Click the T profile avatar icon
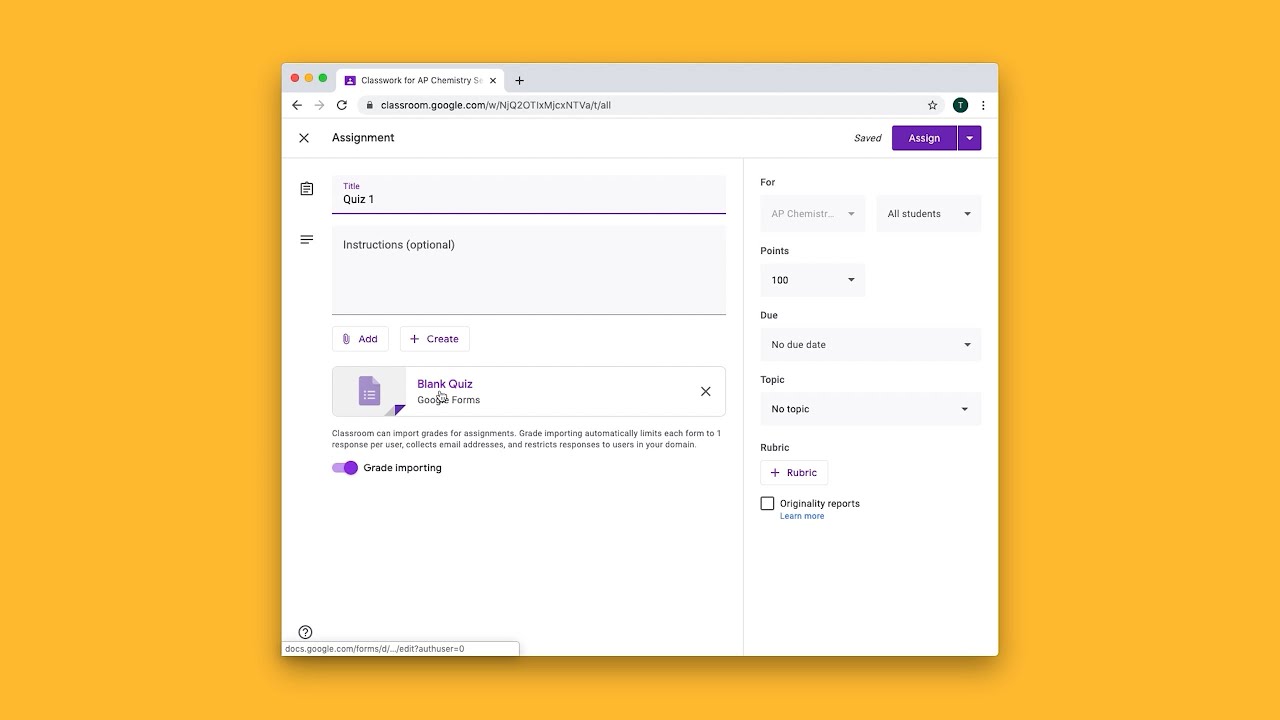 pyautogui.click(x=960, y=105)
